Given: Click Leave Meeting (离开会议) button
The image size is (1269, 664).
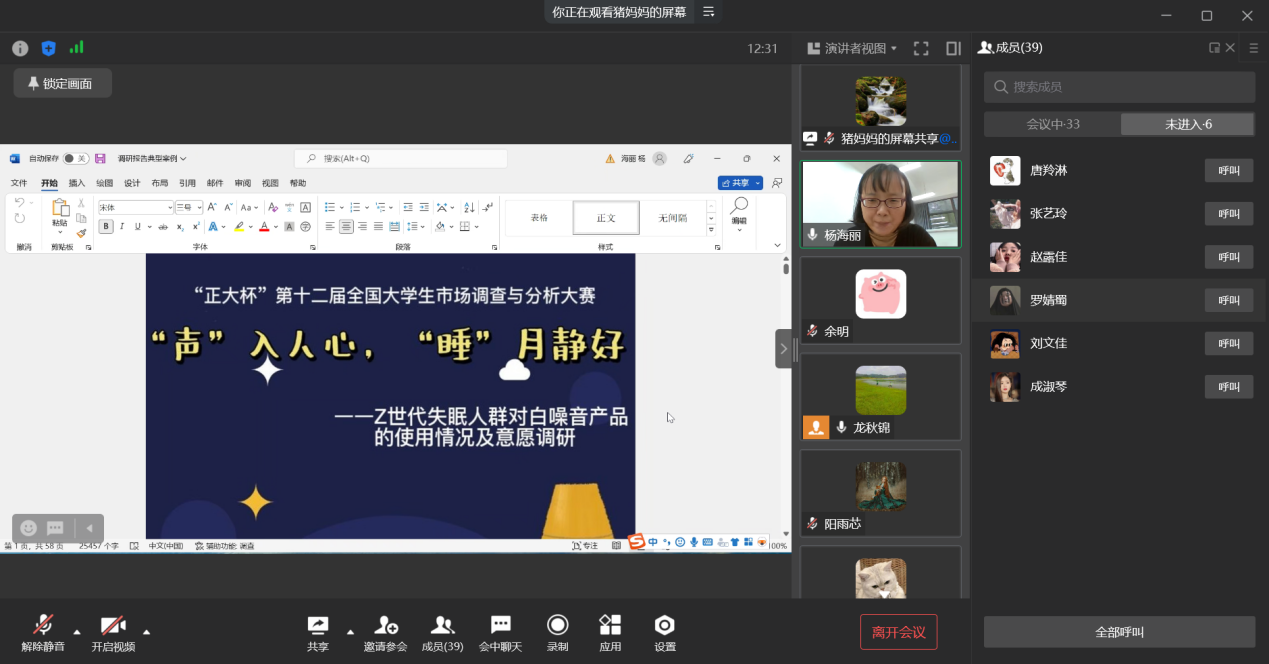Looking at the screenshot, I should 898,632.
